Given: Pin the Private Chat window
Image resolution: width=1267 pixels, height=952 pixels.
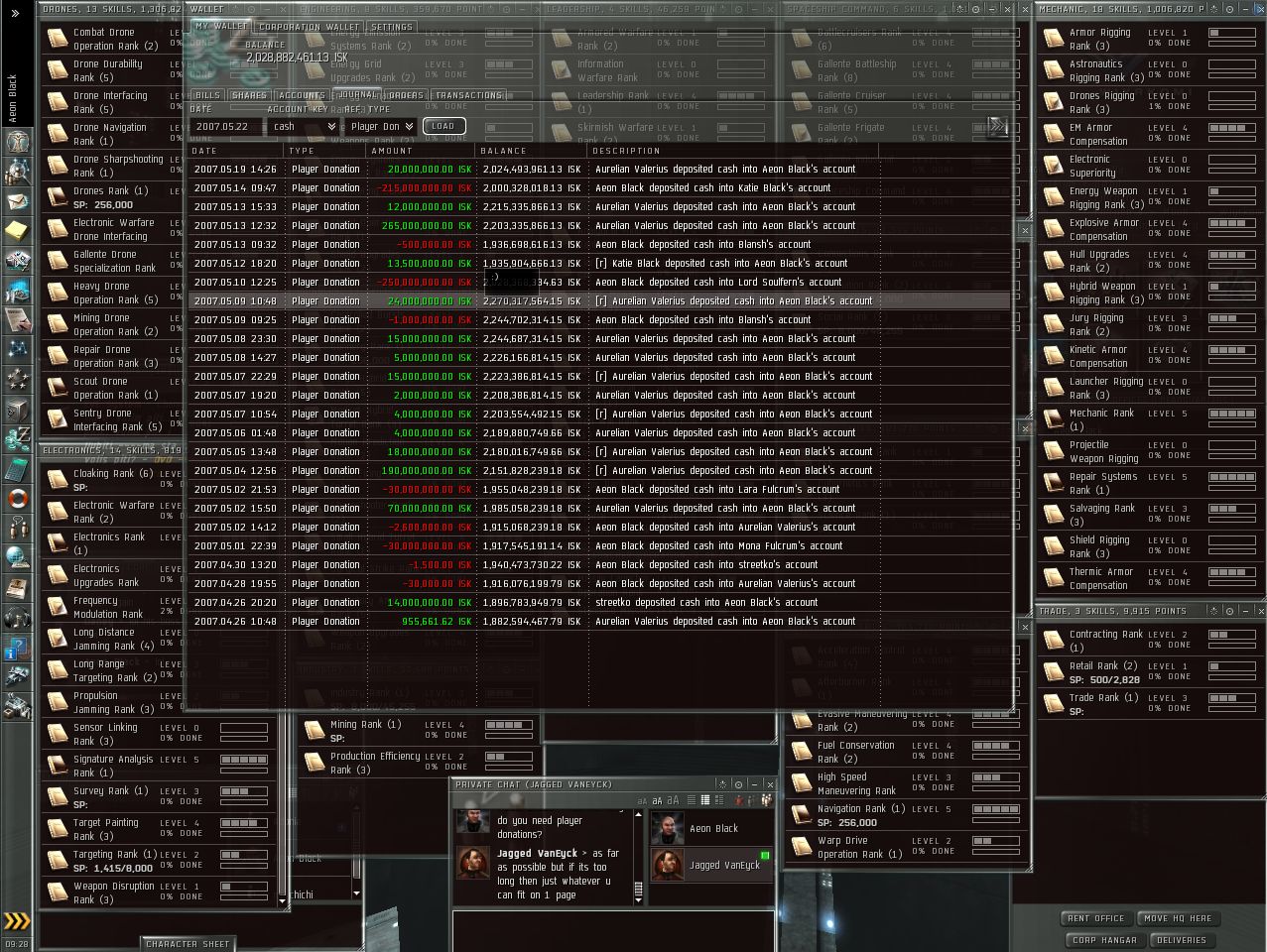Looking at the screenshot, I should pyautogui.click(x=738, y=784).
